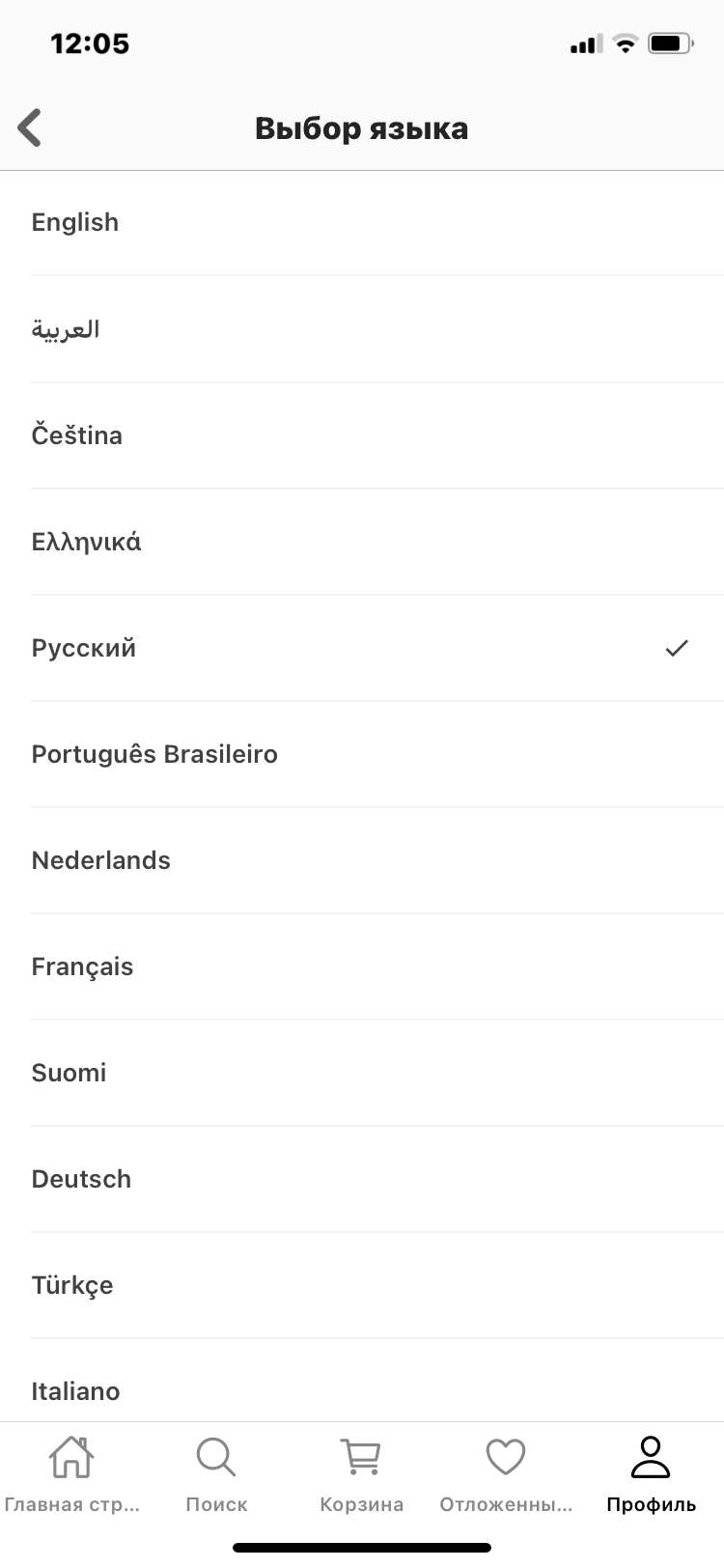This screenshot has width=724, height=1568.
Task: Open the shopping cart icon
Action: tap(361, 1457)
